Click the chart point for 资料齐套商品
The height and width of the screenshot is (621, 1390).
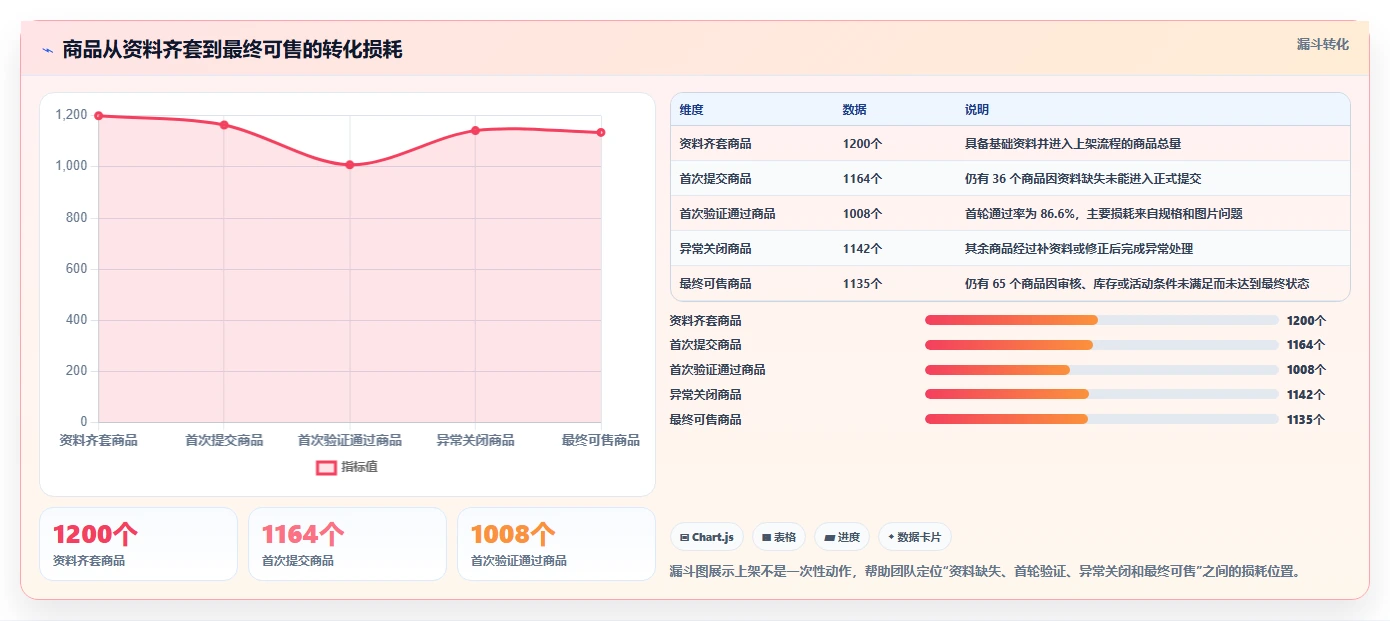(99, 116)
